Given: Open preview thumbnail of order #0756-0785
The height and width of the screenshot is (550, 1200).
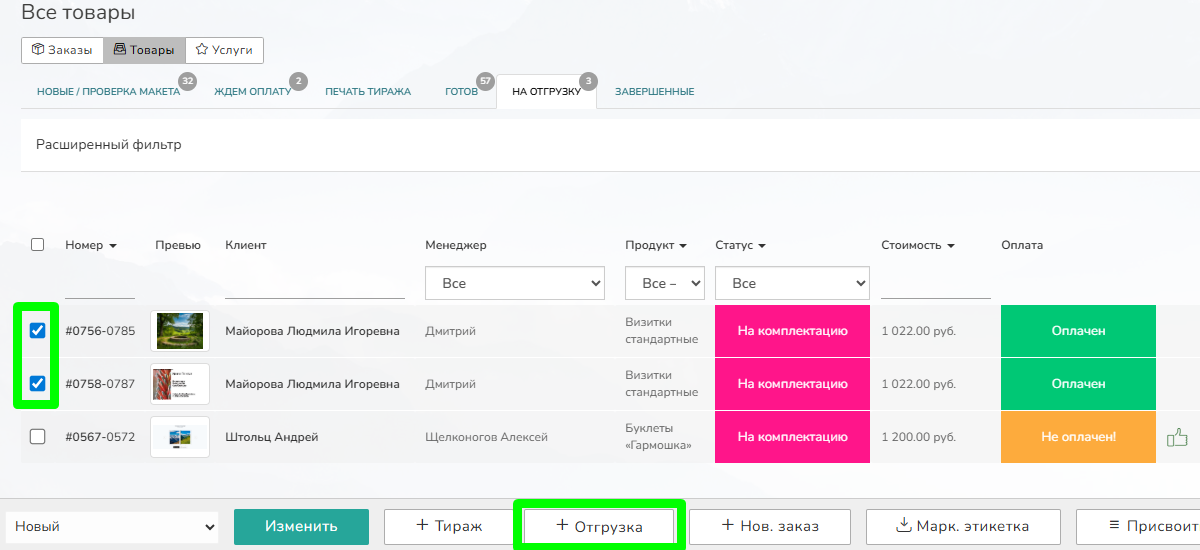Looking at the screenshot, I should [180, 331].
